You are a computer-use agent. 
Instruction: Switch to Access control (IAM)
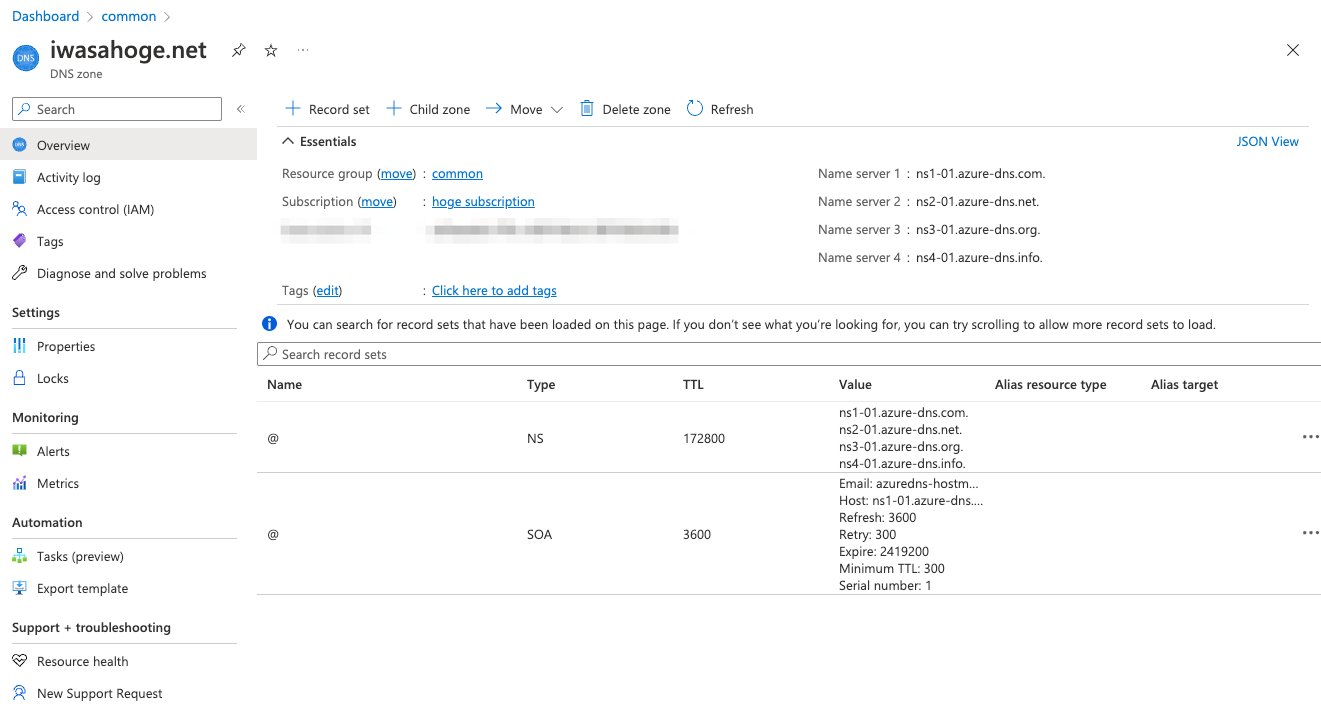93,209
